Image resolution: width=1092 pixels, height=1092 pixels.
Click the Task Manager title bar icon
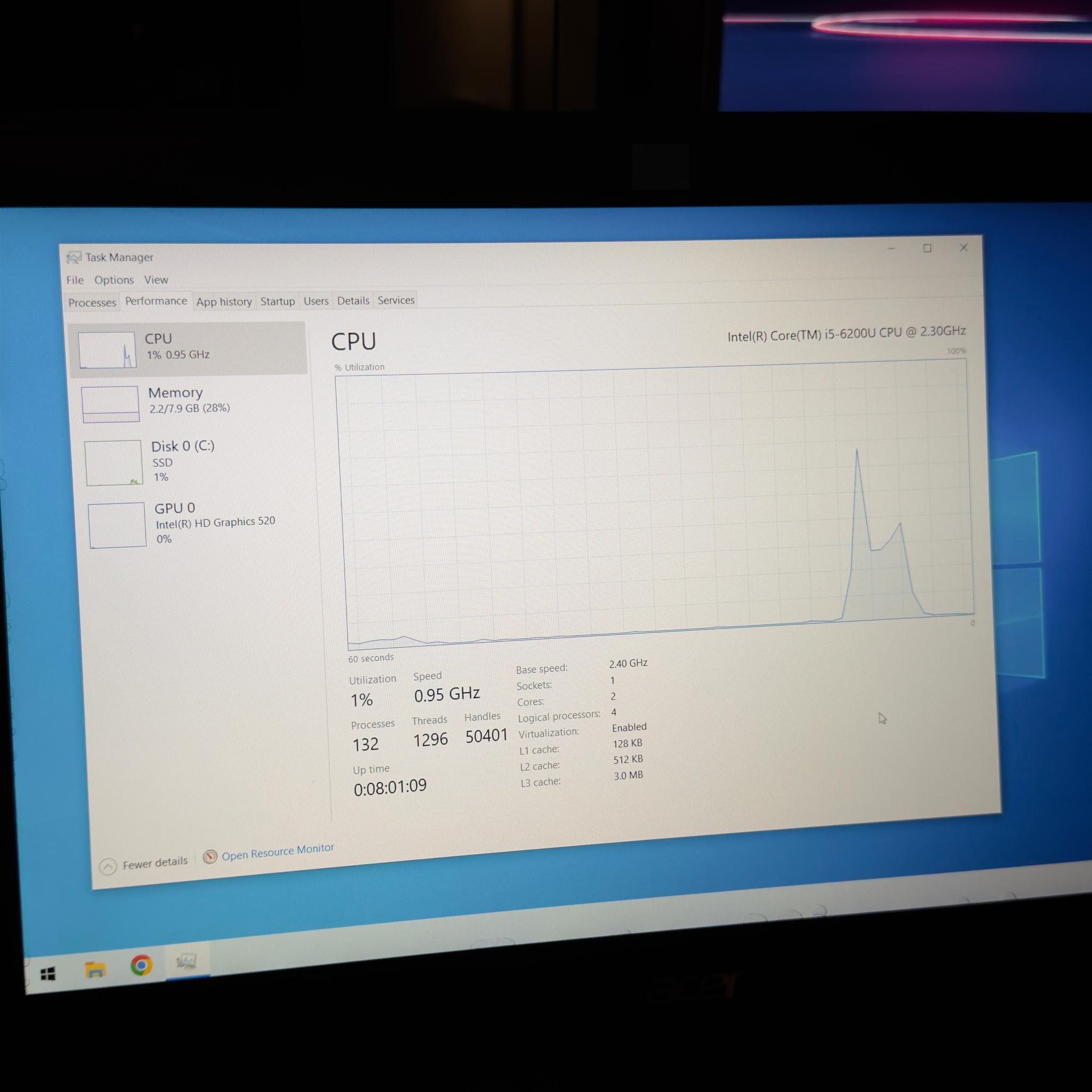74,258
